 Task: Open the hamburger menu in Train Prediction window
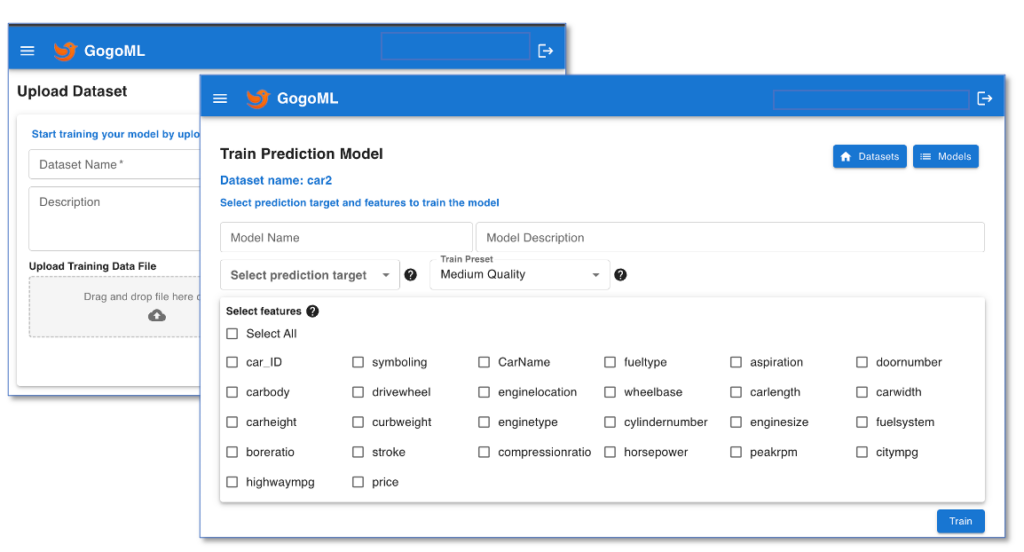[x=220, y=98]
